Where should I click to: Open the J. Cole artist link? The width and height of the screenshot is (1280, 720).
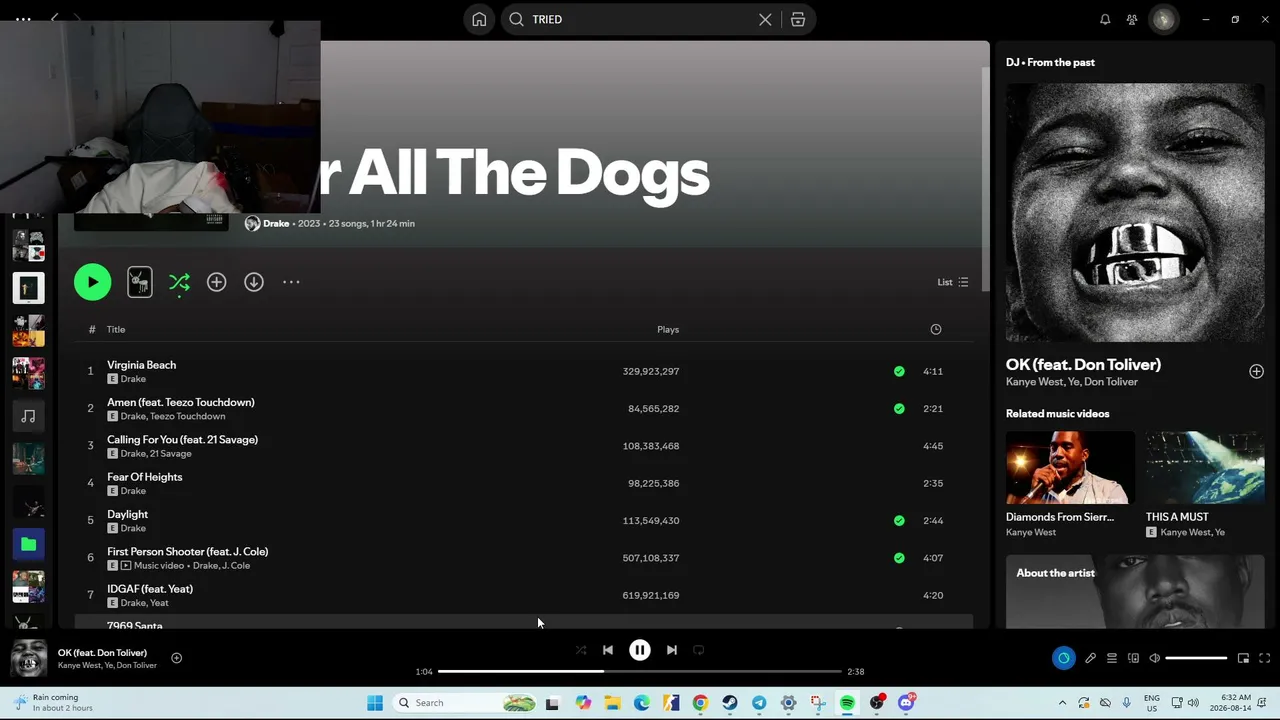(236, 566)
